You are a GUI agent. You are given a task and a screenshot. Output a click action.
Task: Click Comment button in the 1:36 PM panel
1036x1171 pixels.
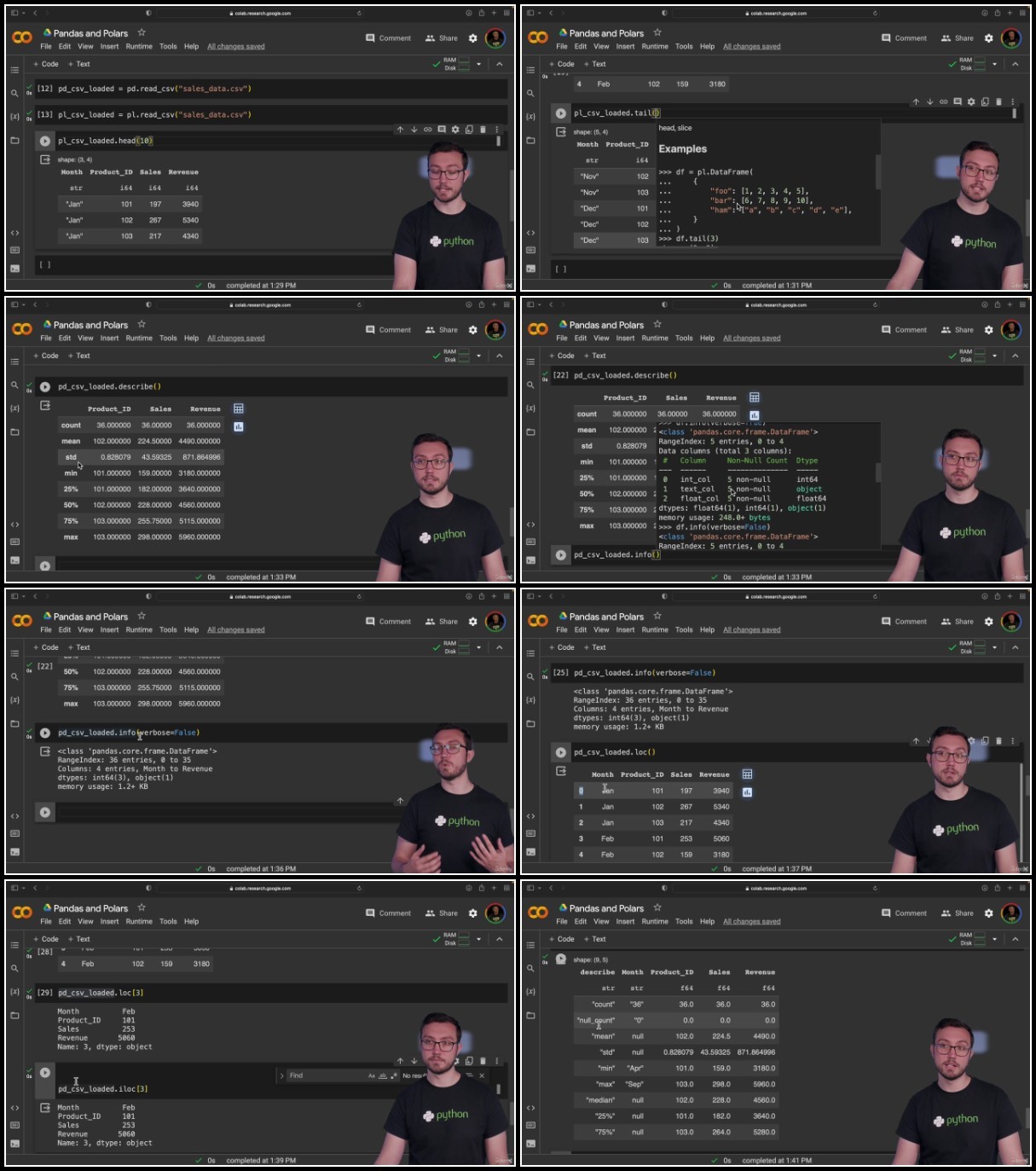tap(388, 622)
